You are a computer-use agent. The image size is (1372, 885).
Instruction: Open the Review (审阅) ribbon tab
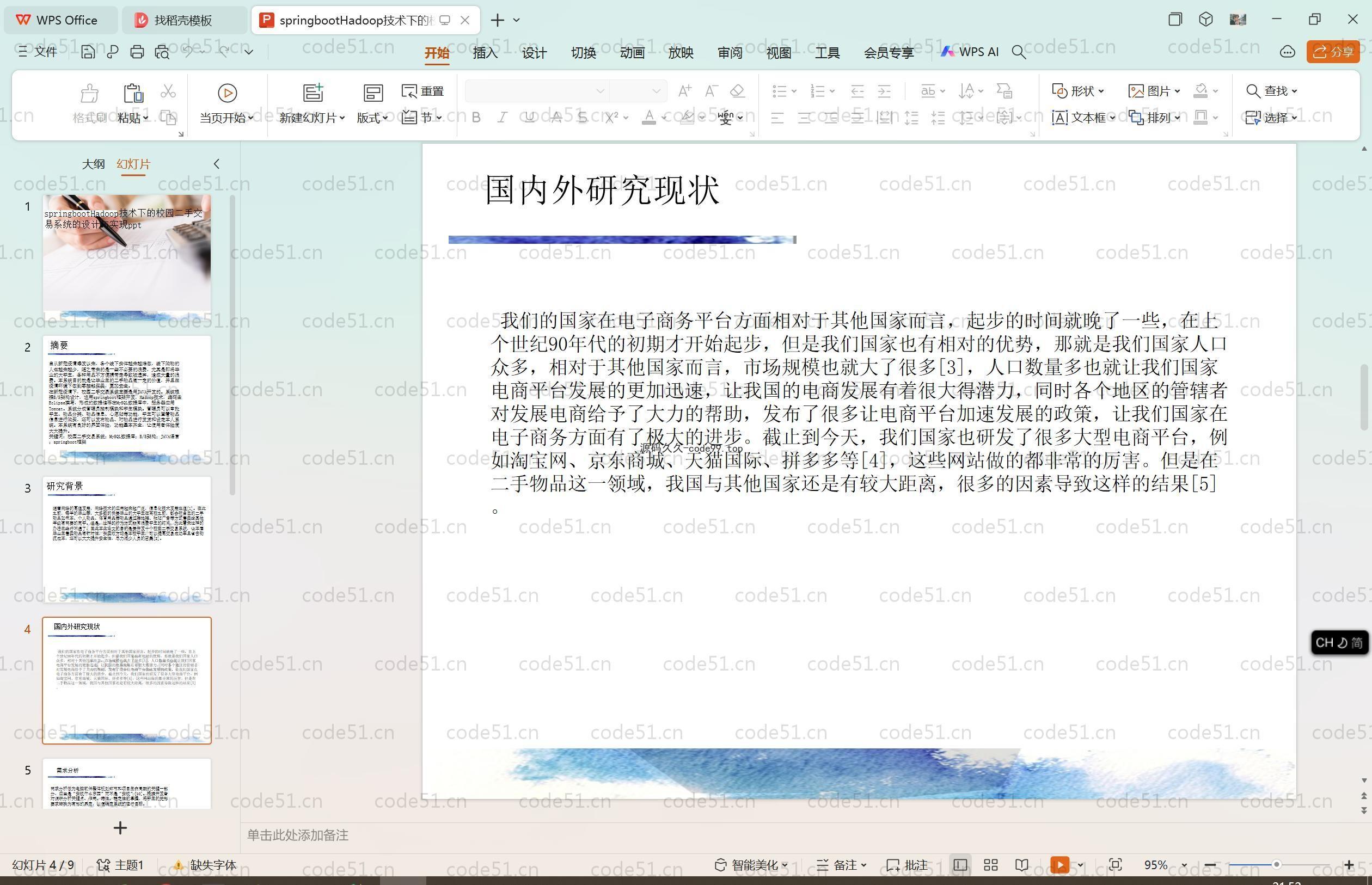730,53
